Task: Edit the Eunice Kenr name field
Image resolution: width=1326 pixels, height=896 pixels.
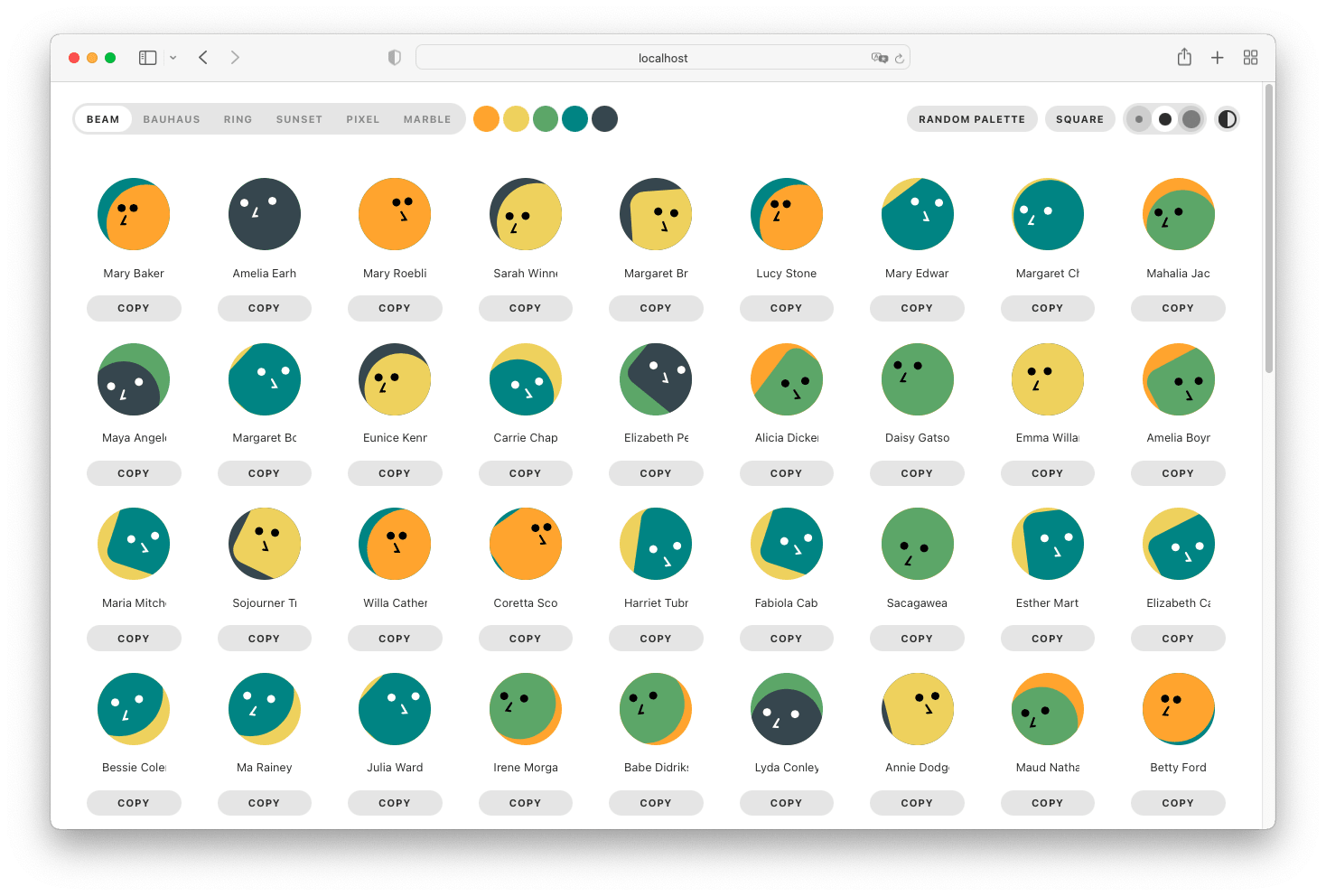Action: pyautogui.click(x=395, y=438)
